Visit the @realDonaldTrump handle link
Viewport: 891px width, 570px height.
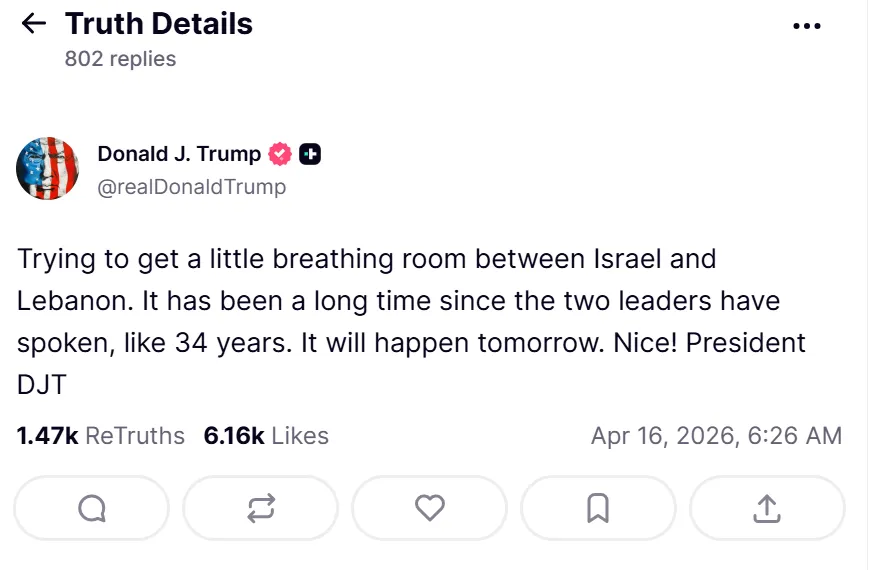point(191,187)
